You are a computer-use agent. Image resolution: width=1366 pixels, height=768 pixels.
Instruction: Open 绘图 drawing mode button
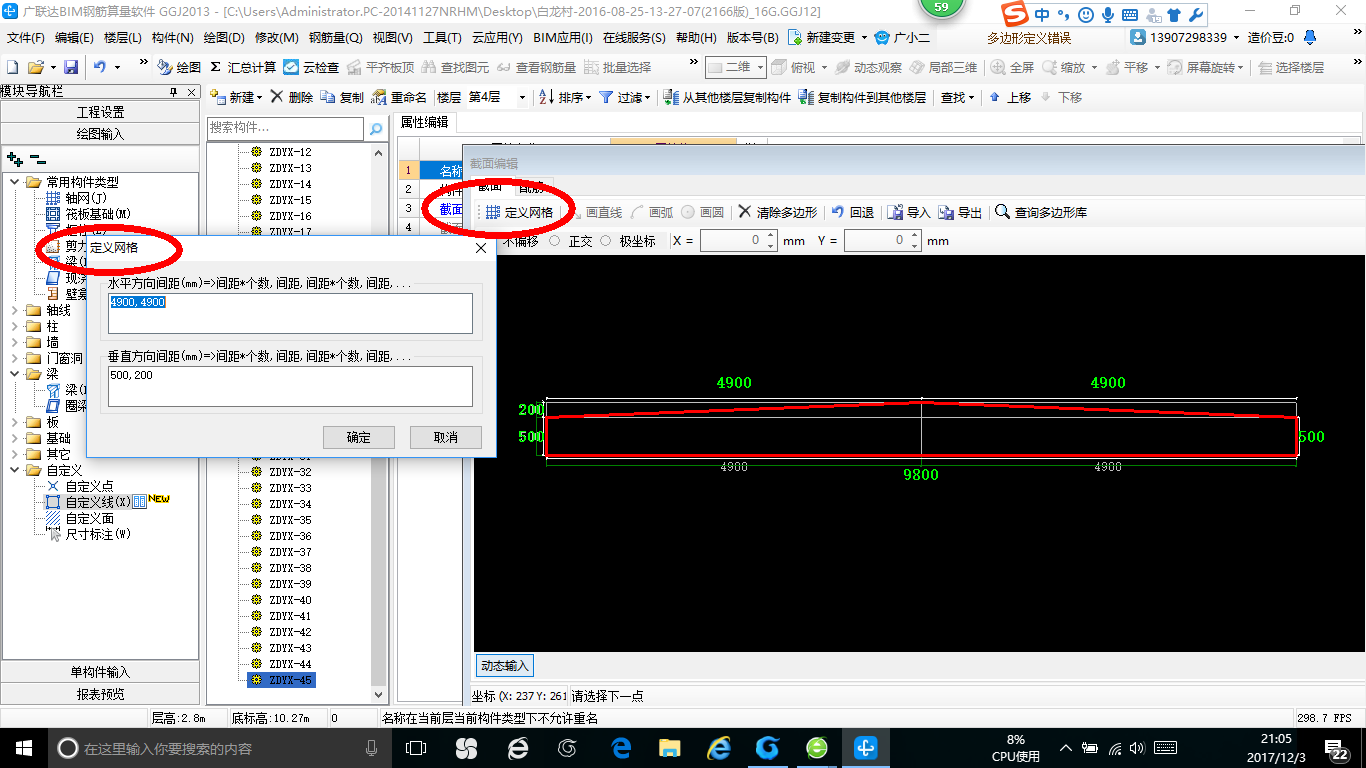coord(179,67)
